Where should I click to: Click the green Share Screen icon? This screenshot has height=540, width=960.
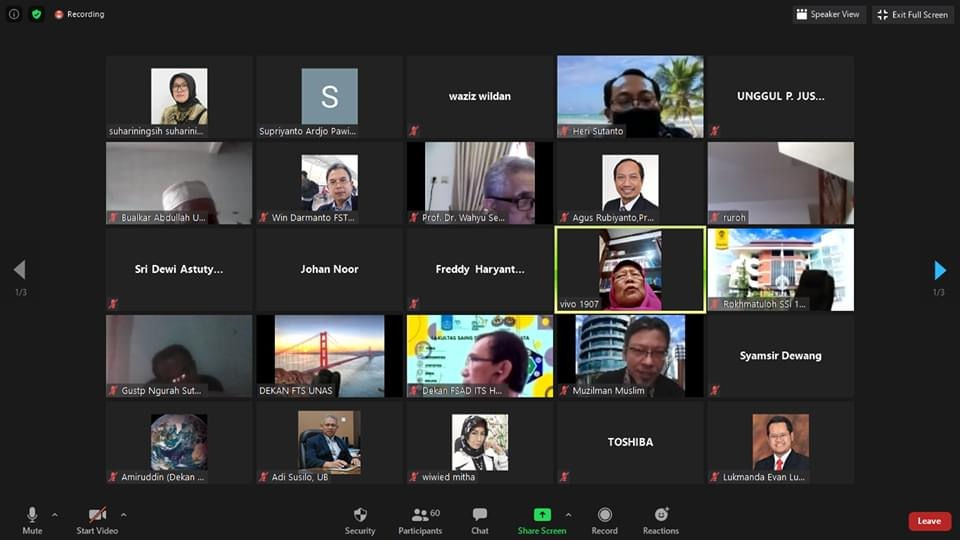542,515
